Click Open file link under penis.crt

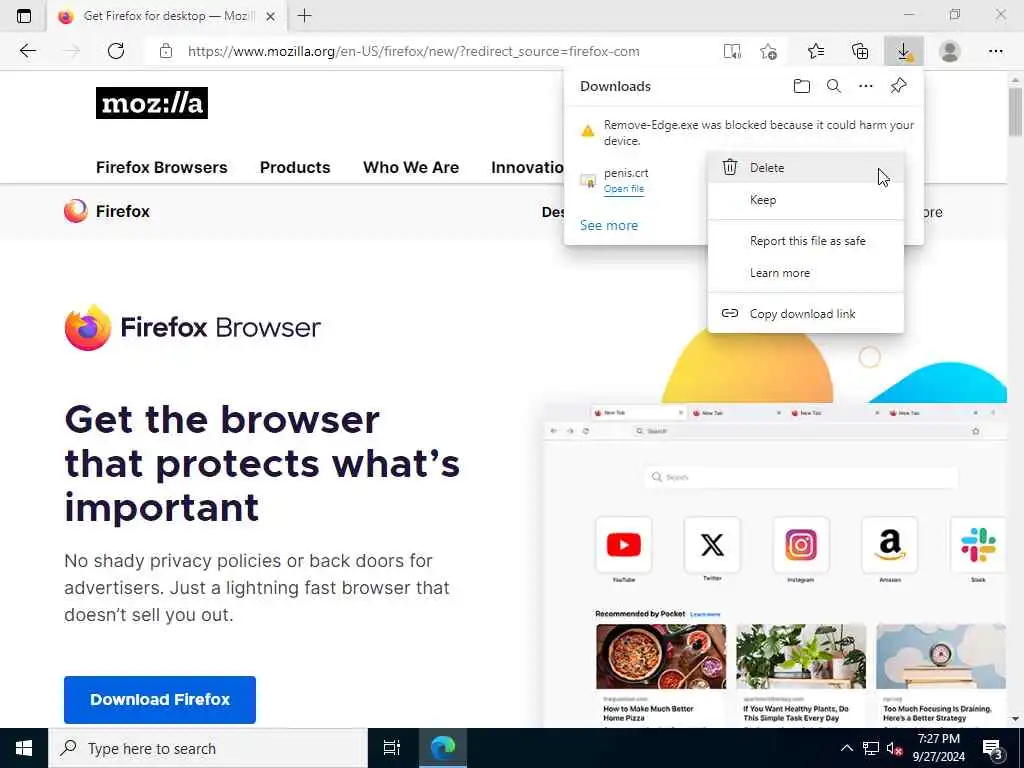(624, 189)
